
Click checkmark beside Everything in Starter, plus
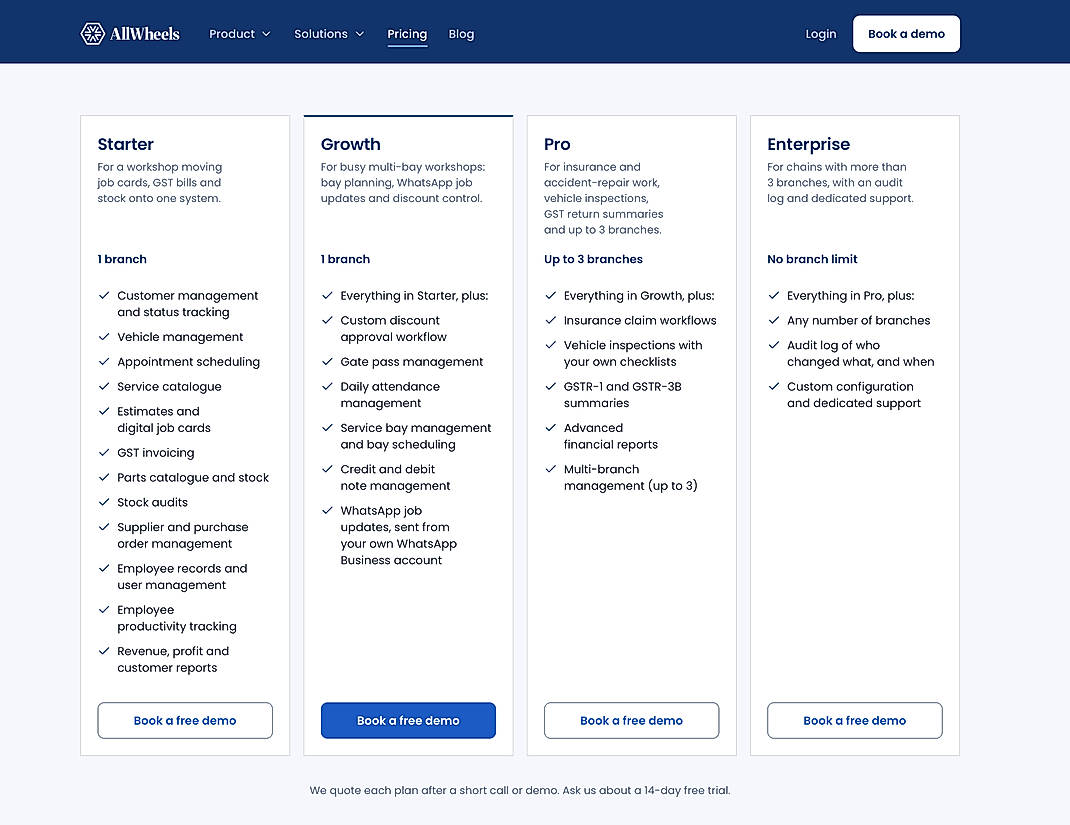click(x=327, y=295)
